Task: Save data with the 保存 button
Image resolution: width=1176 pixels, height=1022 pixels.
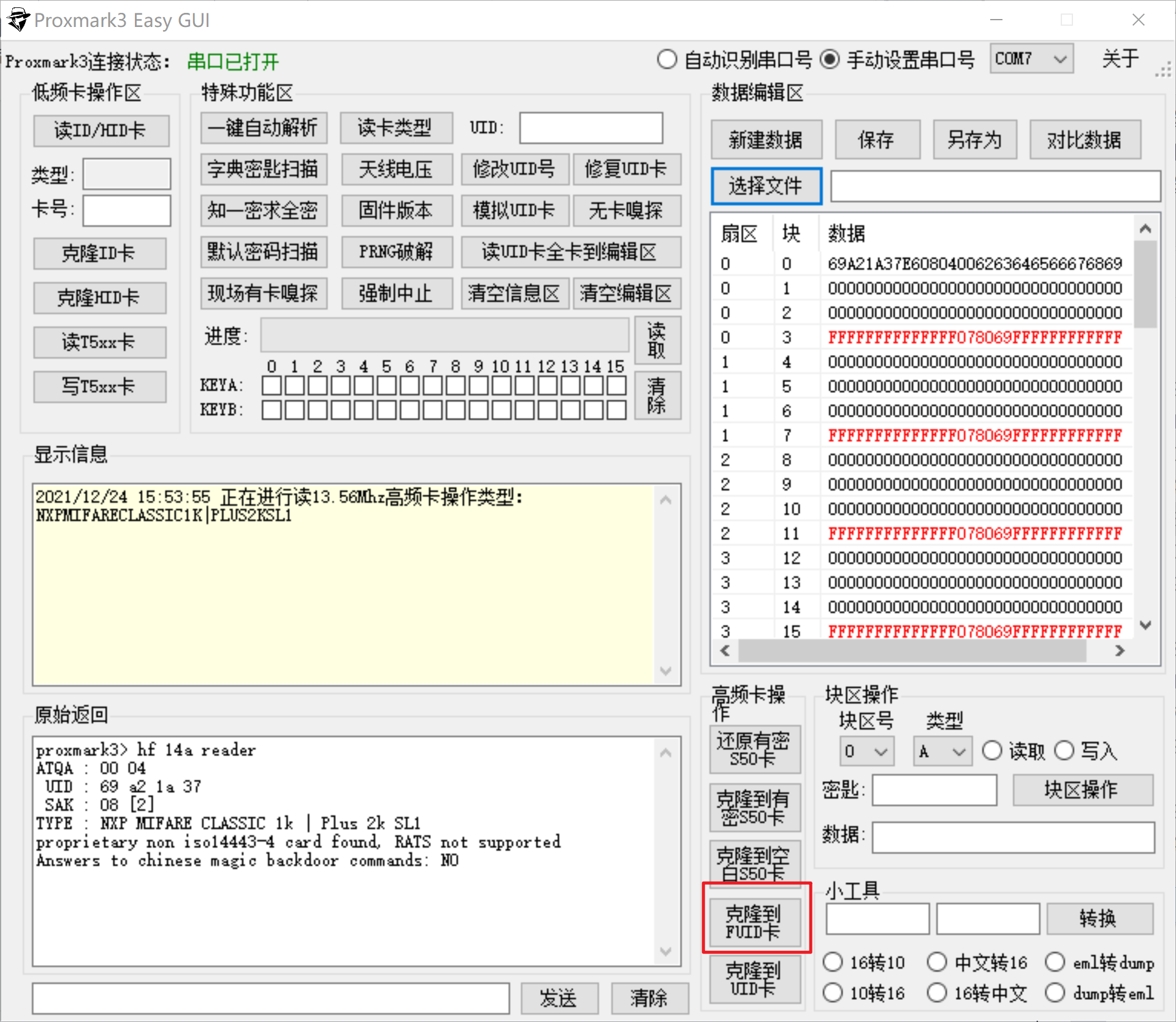Action: (877, 139)
